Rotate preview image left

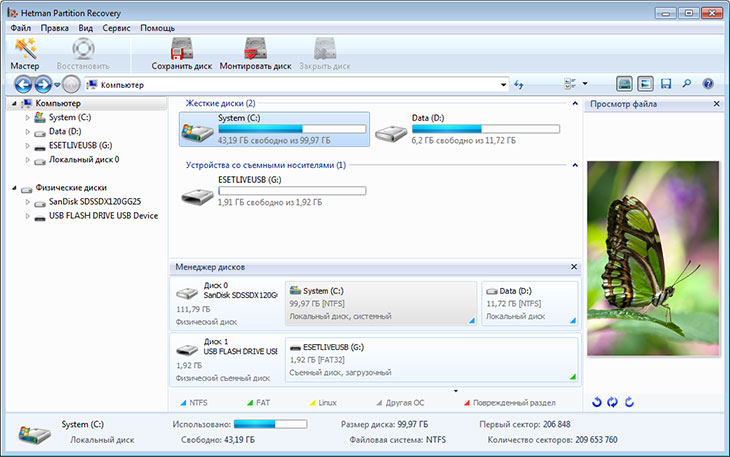(x=597, y=402)
